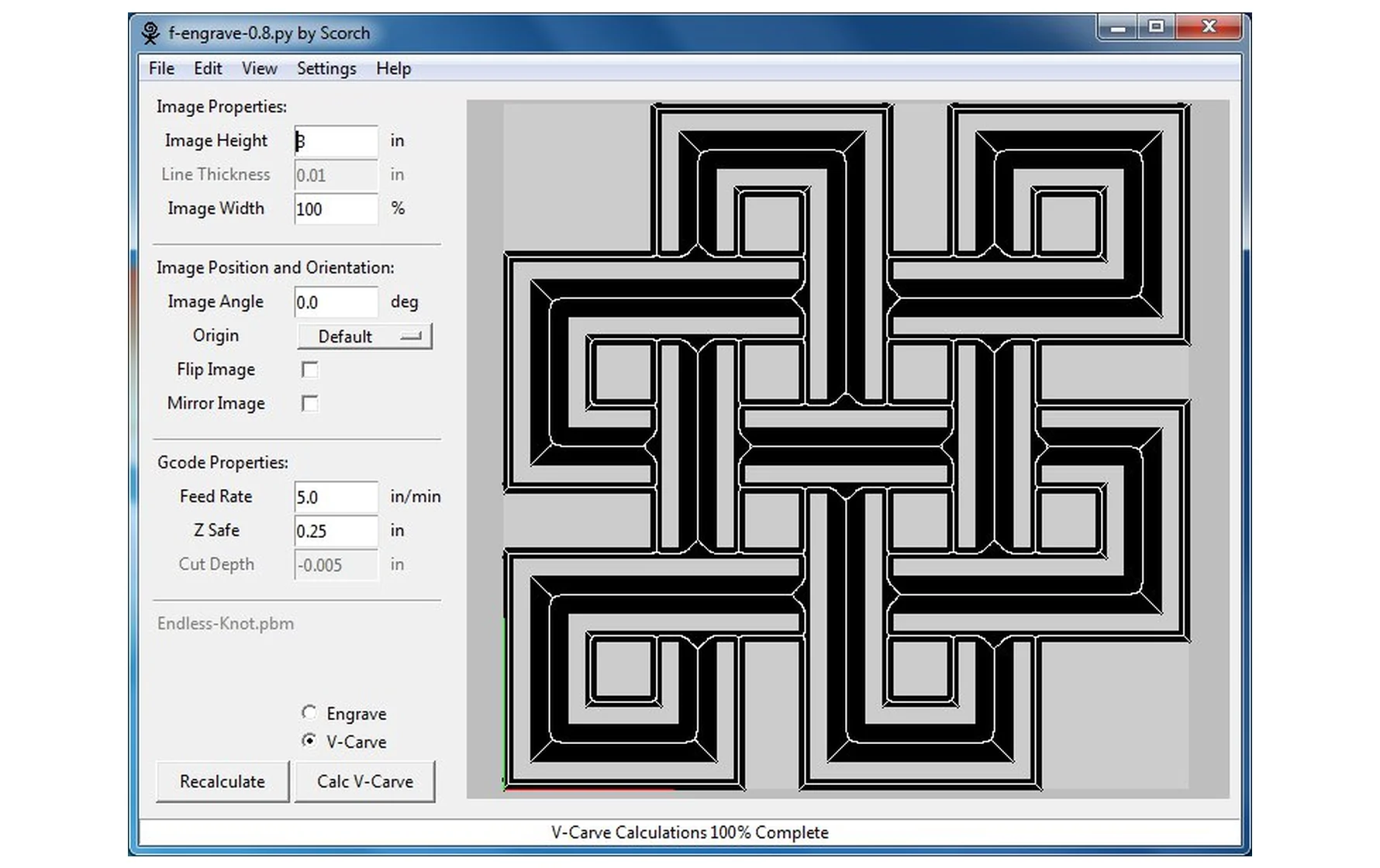Image resolution: width=1380 pixels, height=868 pixels.
Task: Click the Image Width percentage field
Action: pyautogui.click(x=336, y=209)
